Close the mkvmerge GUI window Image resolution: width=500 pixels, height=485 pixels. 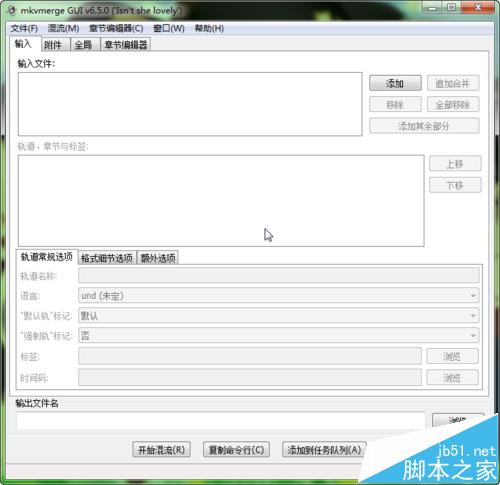(x=478, y=7)
